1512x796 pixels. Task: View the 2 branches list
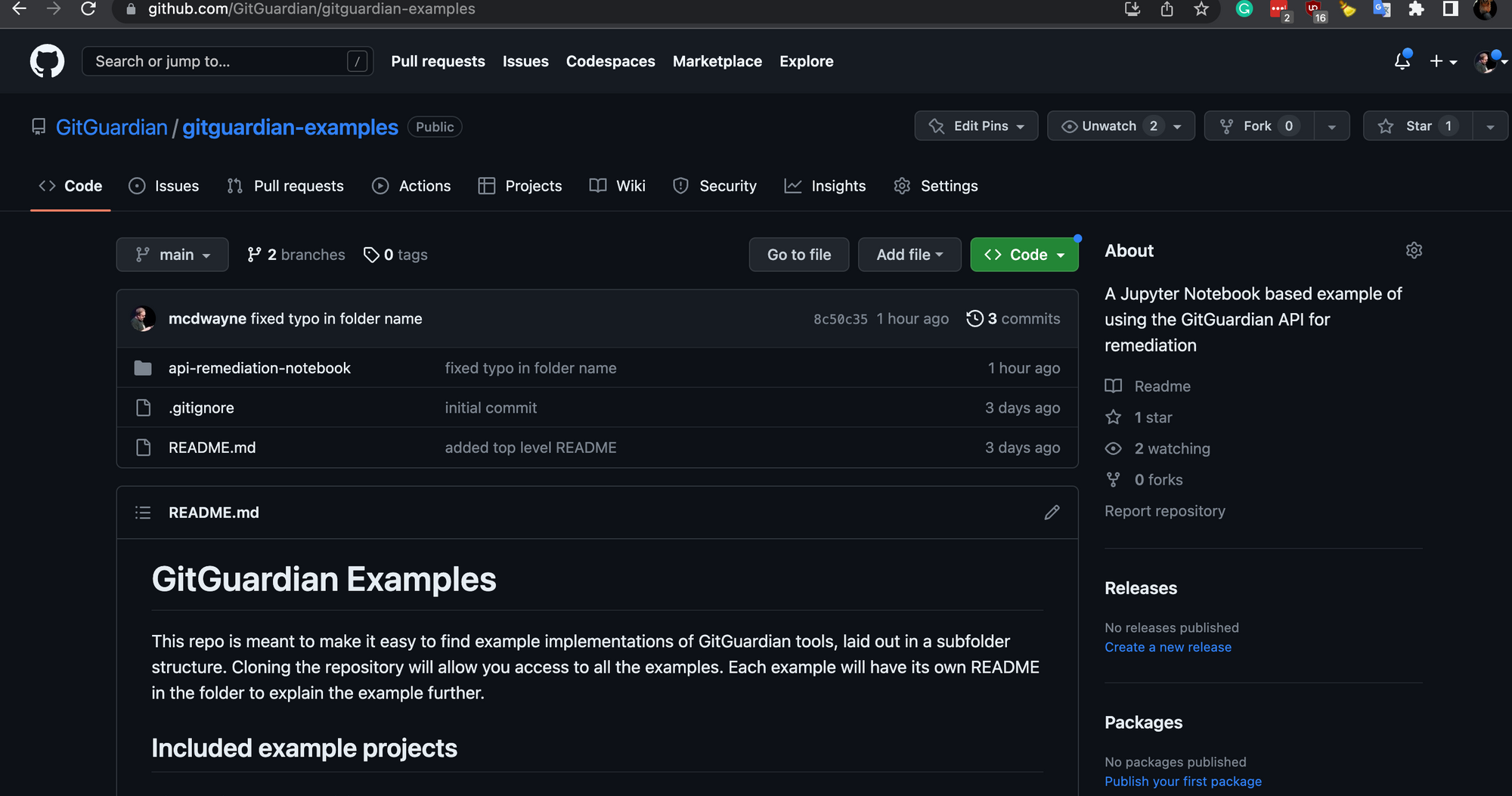pyautogui.click(x=296, y=255)
